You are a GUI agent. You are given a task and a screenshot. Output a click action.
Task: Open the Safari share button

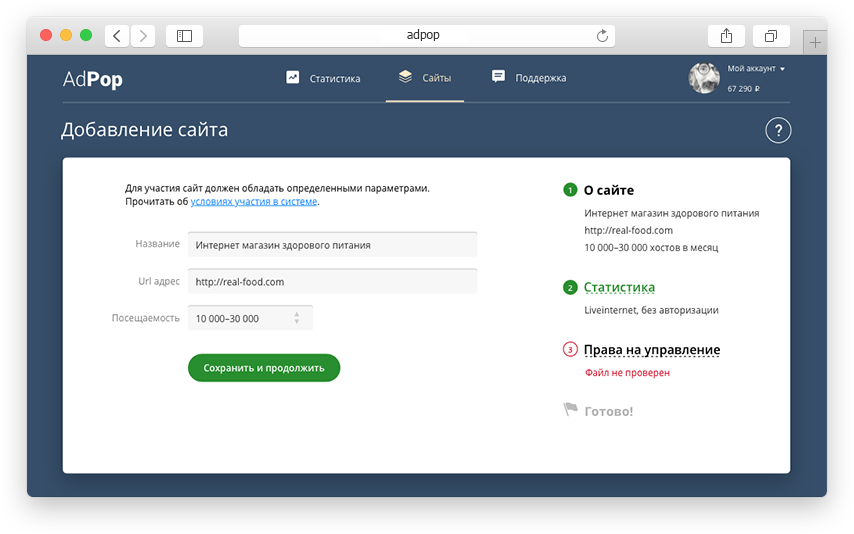click(x=727, y=36)
